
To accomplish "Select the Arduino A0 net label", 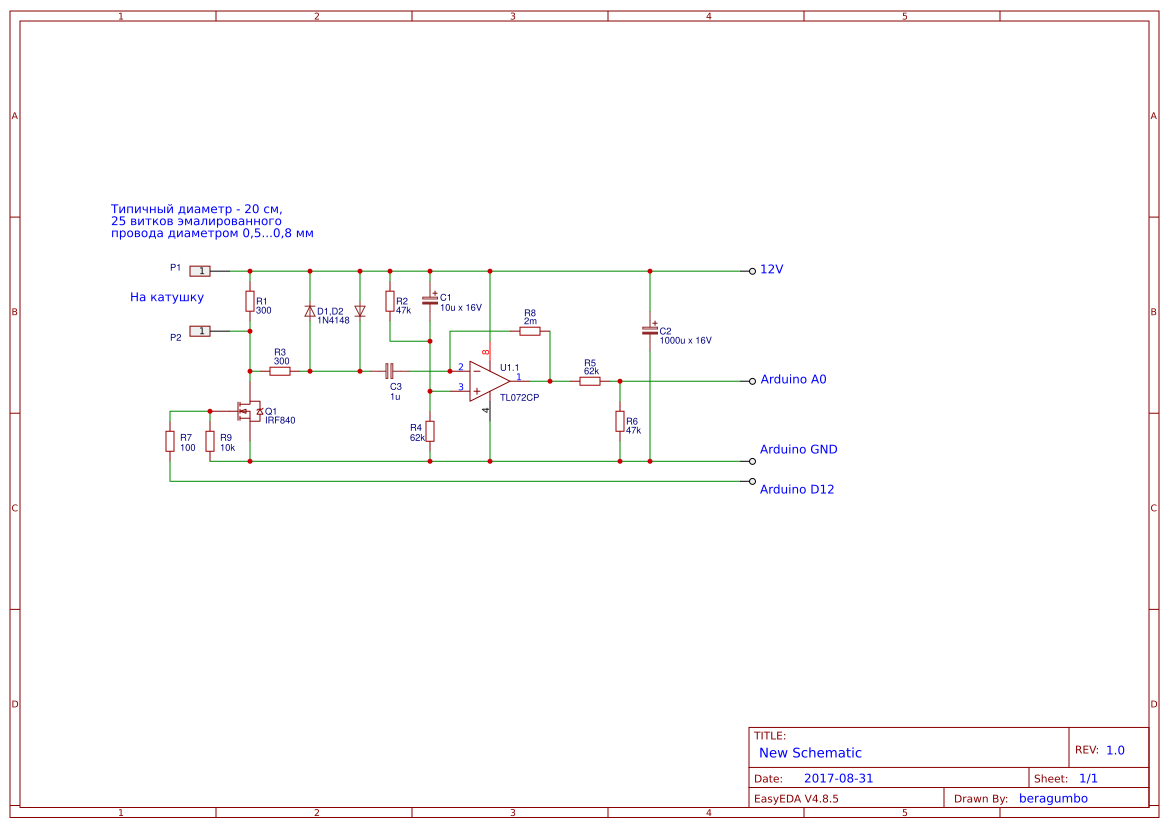I will [x=794, y=379].
